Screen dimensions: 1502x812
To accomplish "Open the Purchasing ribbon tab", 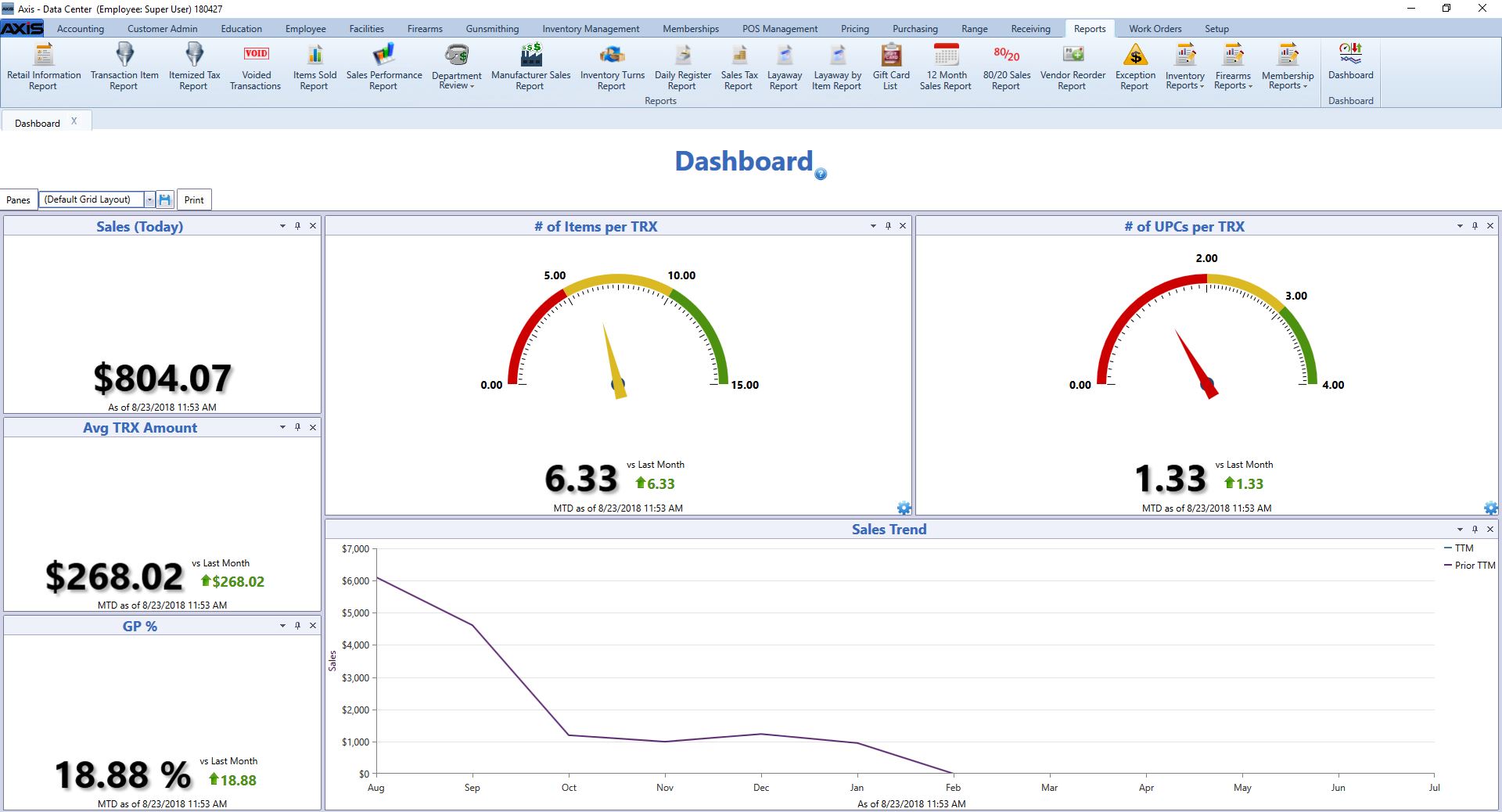I will pos(914,29).
